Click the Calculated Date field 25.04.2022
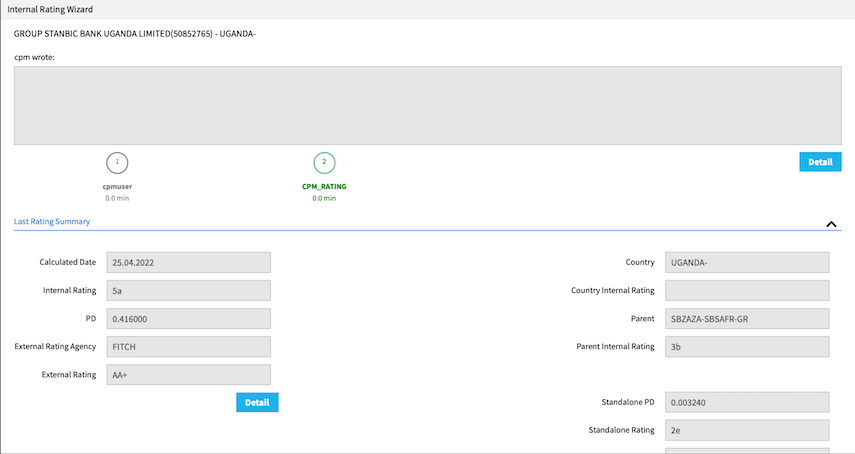The width and height of the screenshot is (855, 454). pos(189,262)
